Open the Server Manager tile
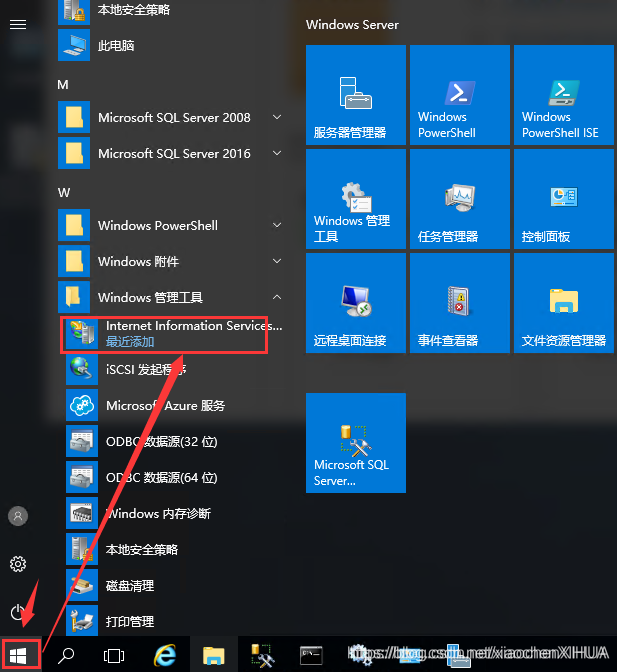617x672 pixels. (356, 95)
